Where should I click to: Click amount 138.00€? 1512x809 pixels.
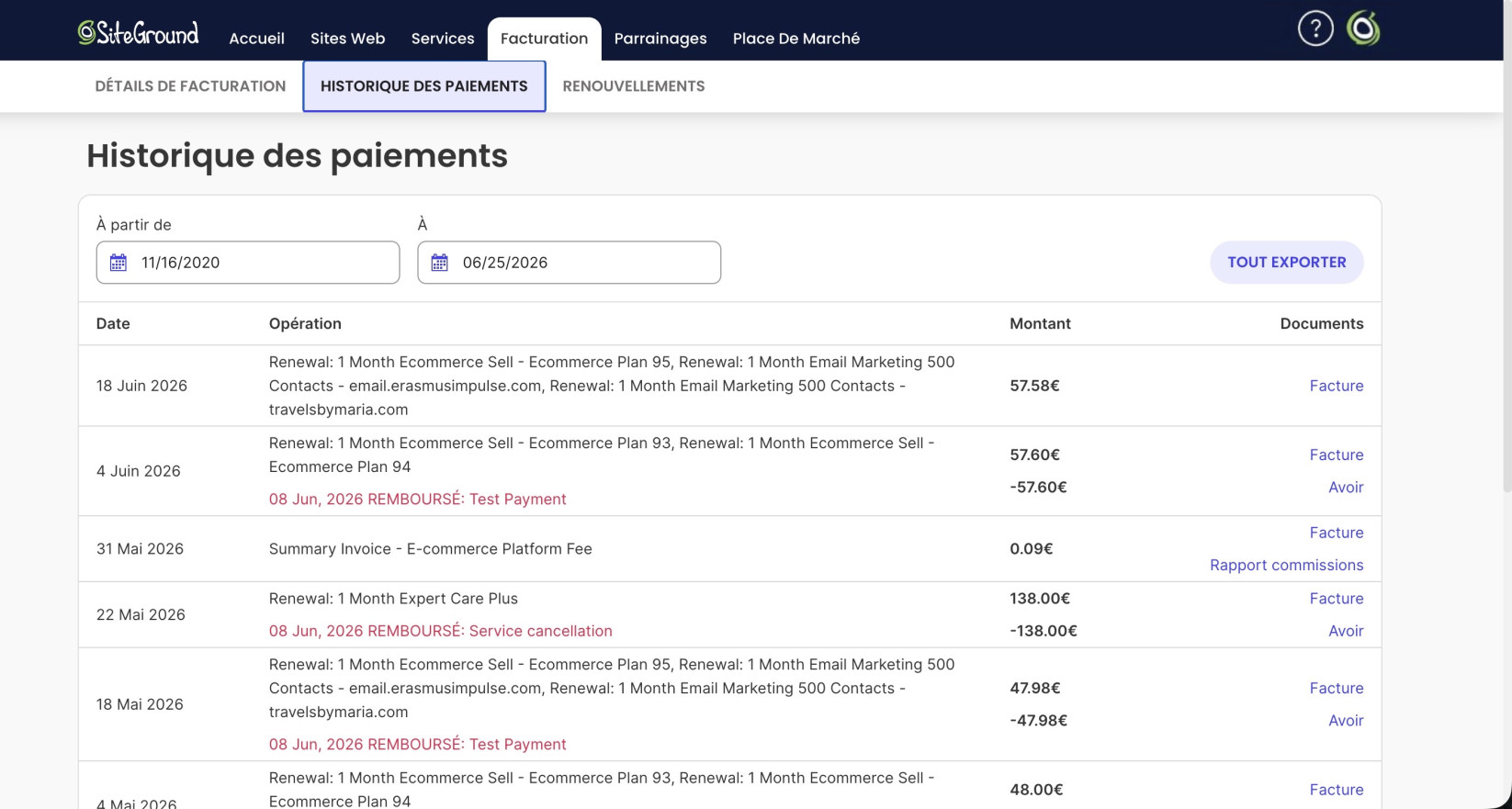click(x=1040, y=599)
